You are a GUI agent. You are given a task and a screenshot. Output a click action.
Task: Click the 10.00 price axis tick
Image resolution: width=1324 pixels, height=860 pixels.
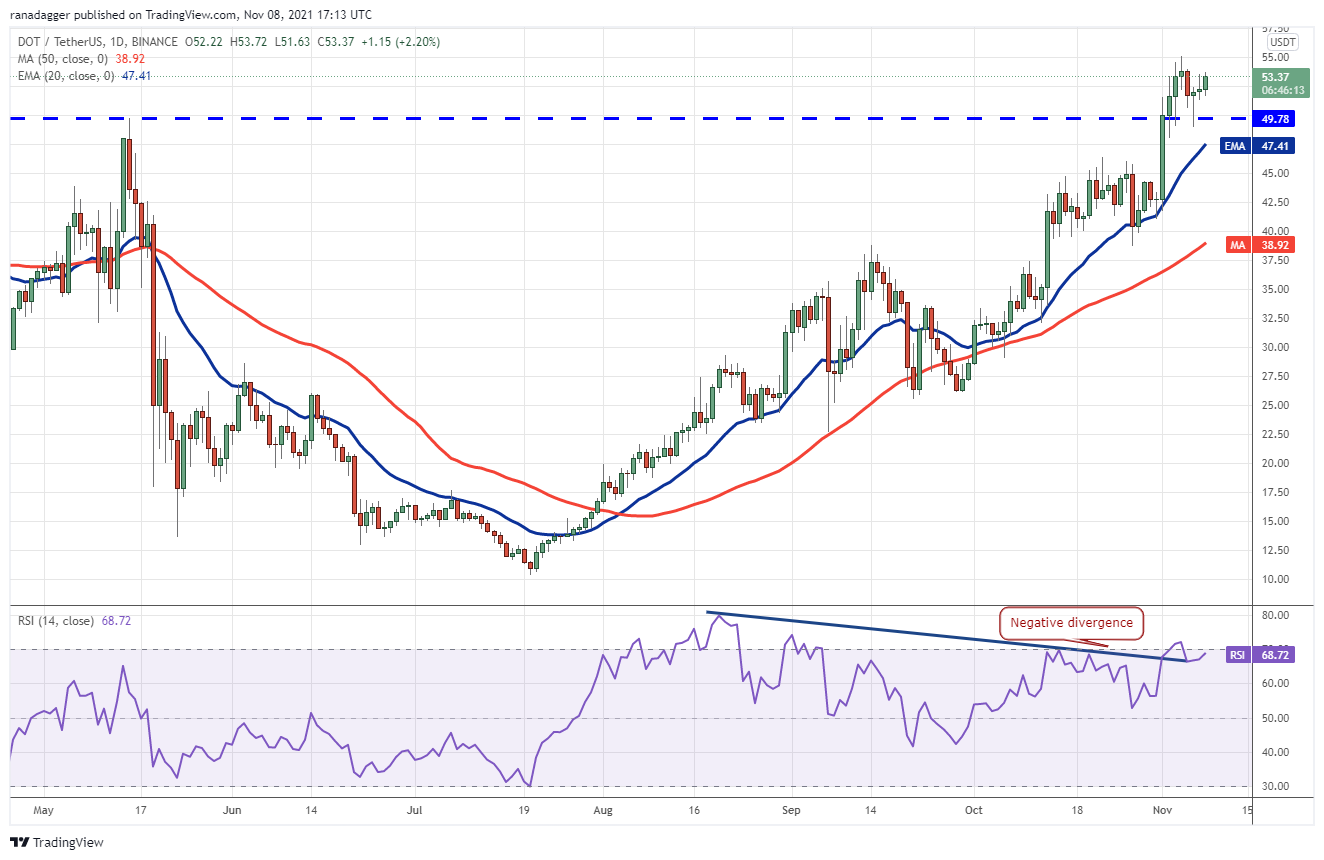[x=1275, y=579]
